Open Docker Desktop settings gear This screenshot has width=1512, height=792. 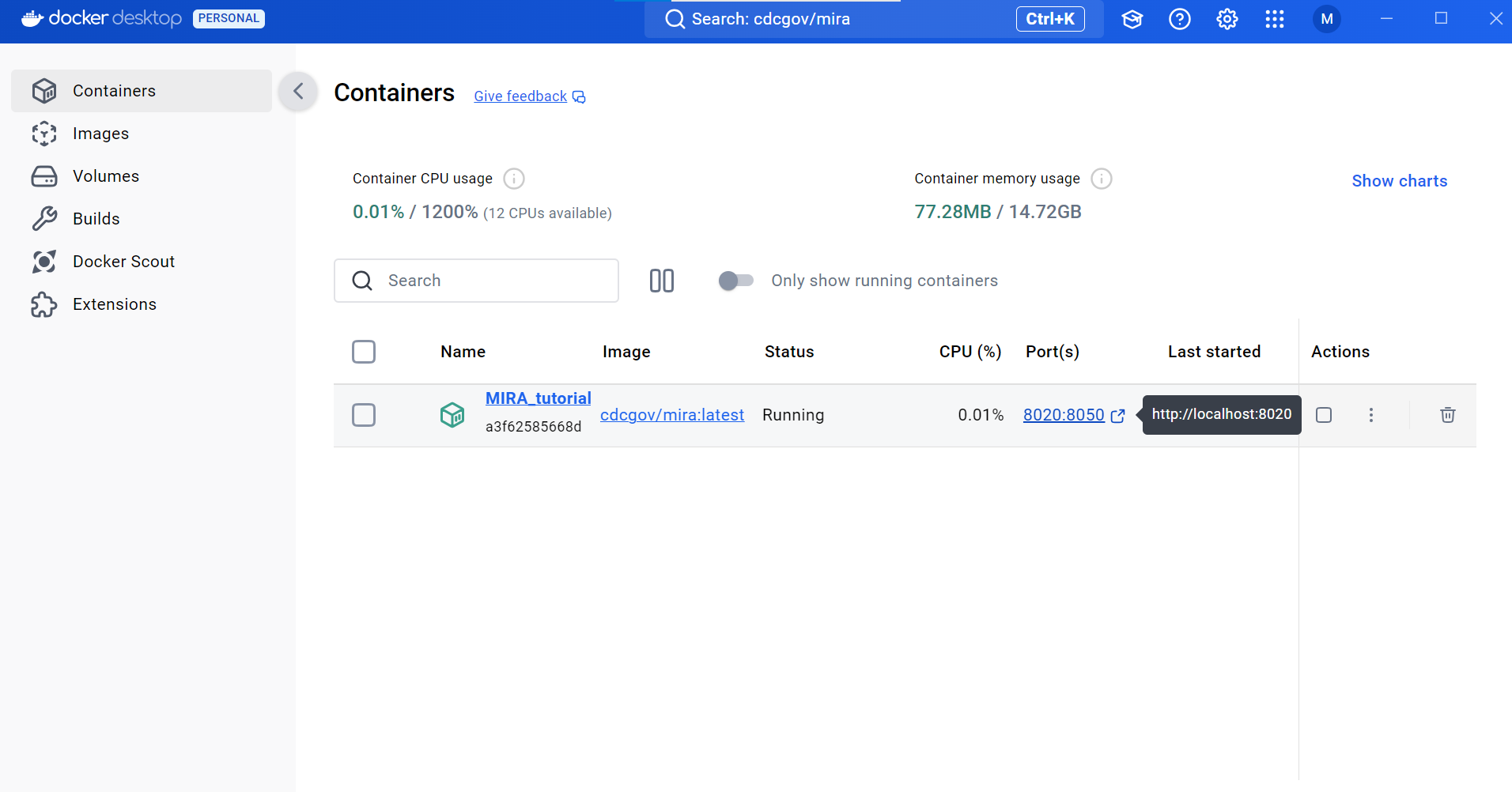(x=1227, y=19)
